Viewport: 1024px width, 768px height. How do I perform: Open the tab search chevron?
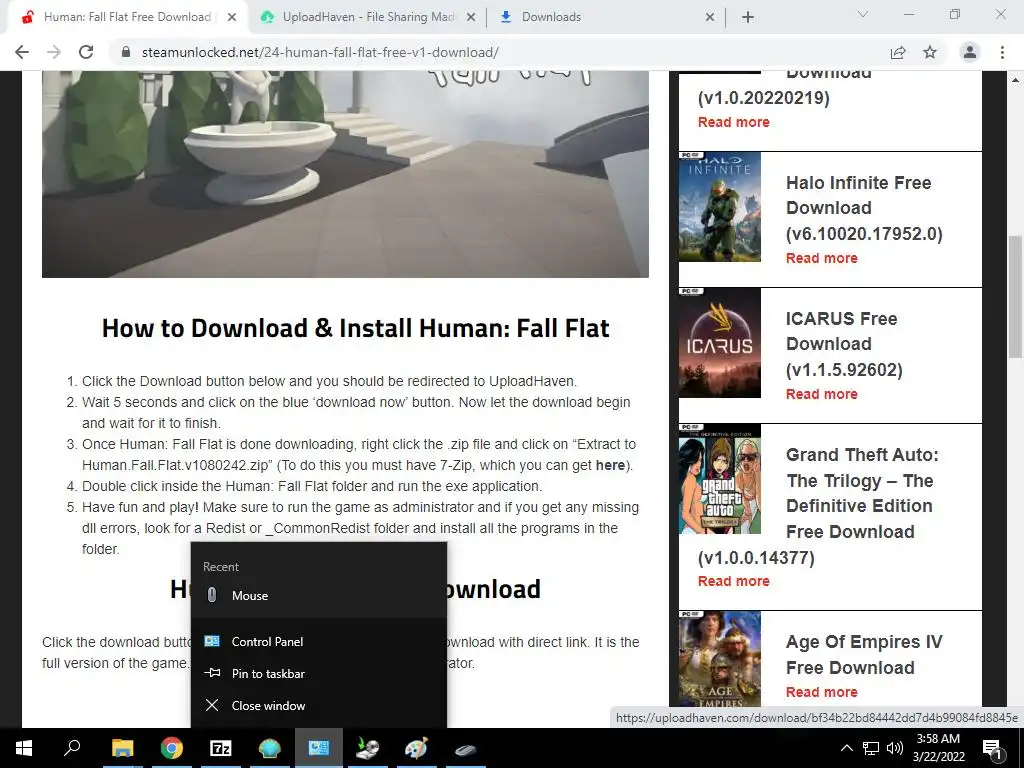863,14
